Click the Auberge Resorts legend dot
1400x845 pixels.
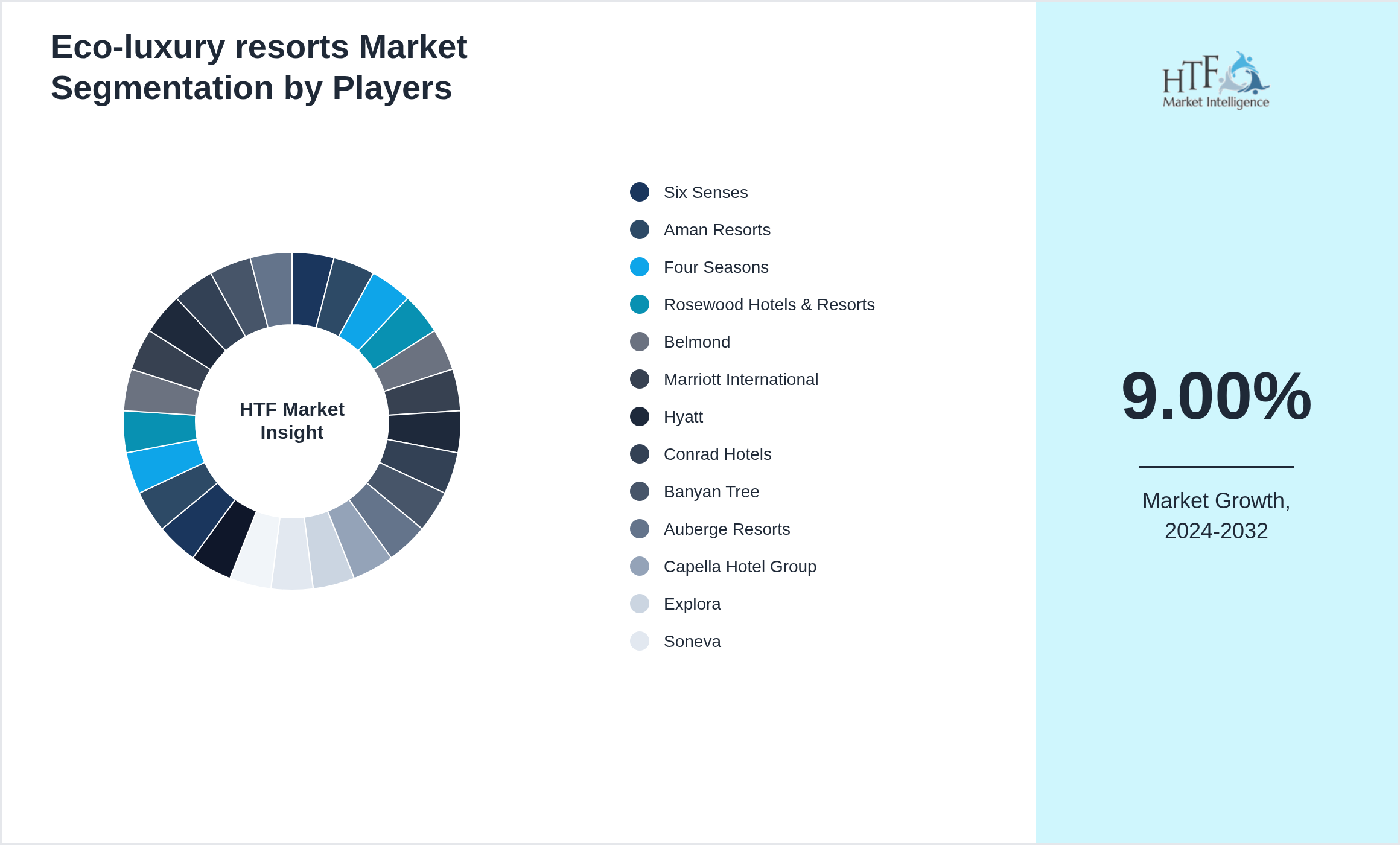coord(640,529)
